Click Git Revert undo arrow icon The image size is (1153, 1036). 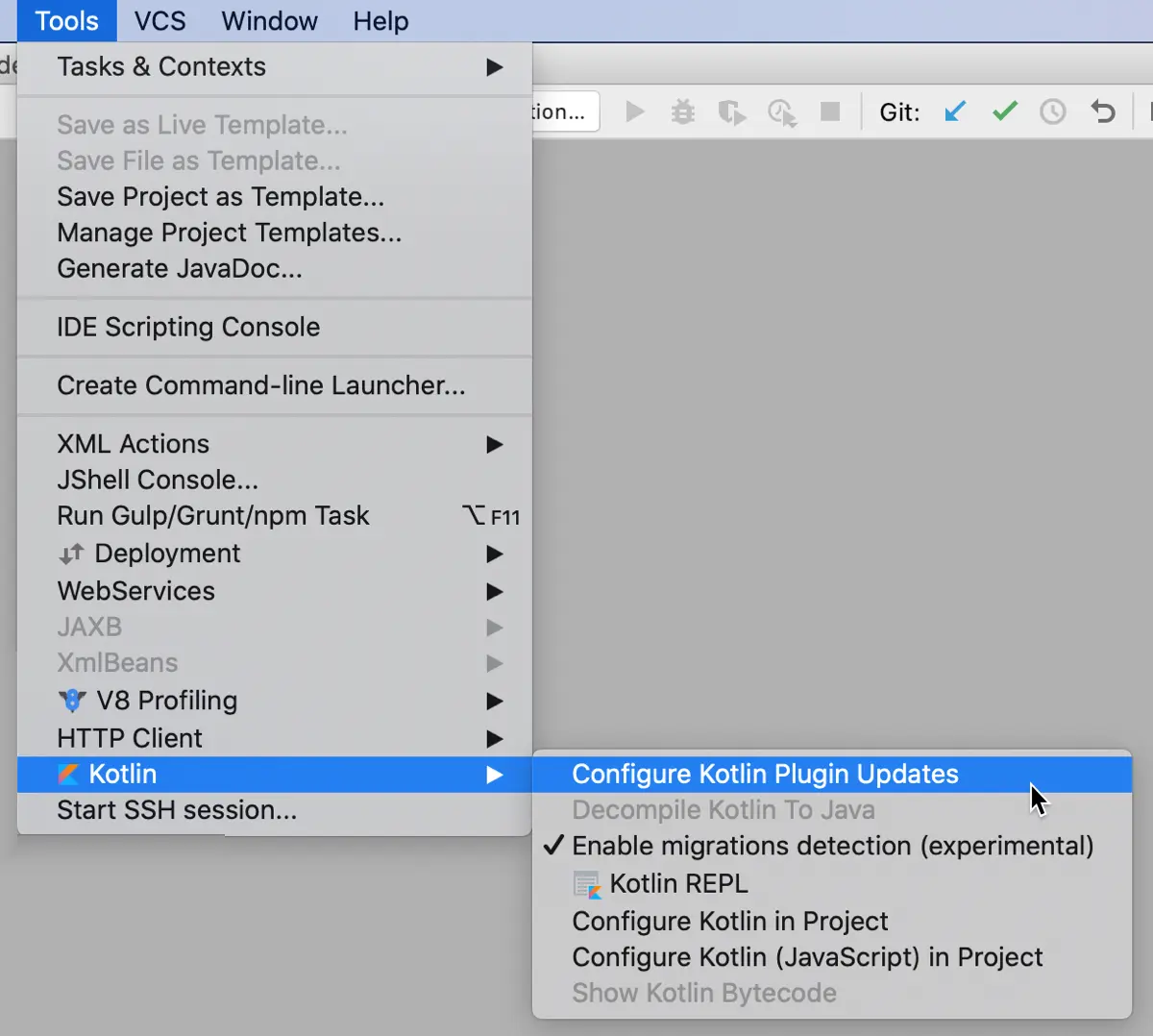(1103, 111)
